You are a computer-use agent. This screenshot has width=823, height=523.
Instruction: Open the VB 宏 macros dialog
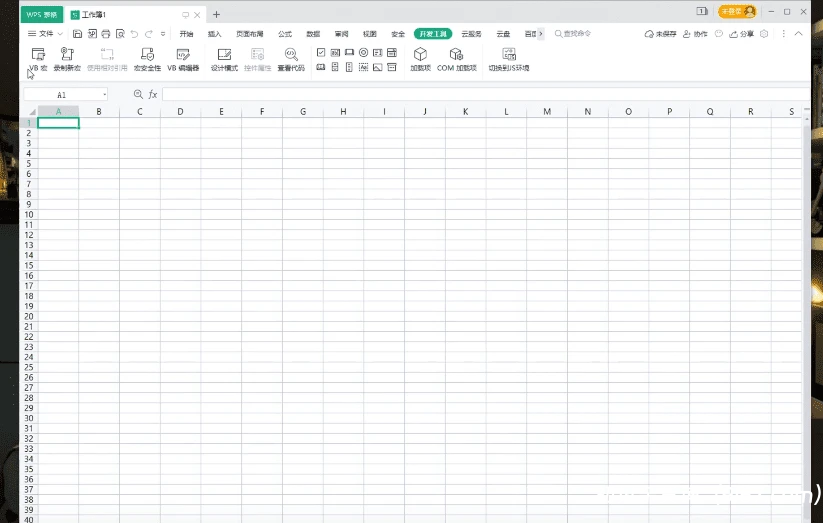[x=38, y=58]
